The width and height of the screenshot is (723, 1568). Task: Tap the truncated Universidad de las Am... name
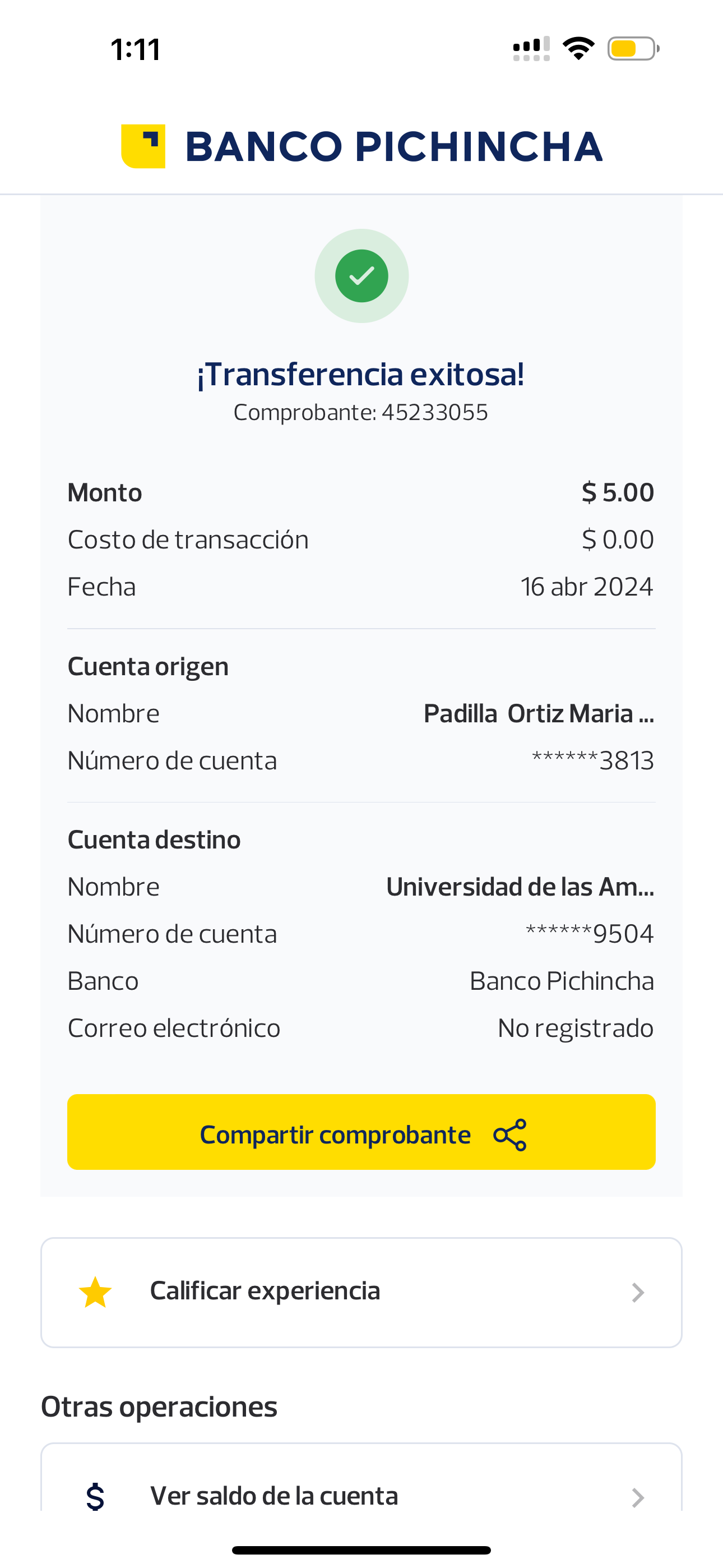tap(520, 887)
